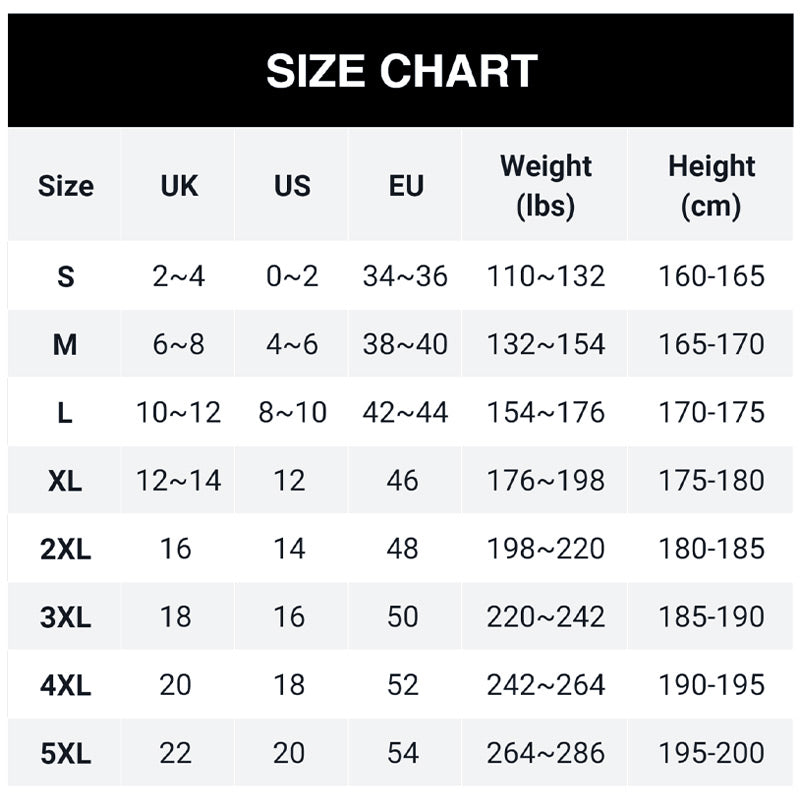Click the 2XL size row label

click(66, 549)
